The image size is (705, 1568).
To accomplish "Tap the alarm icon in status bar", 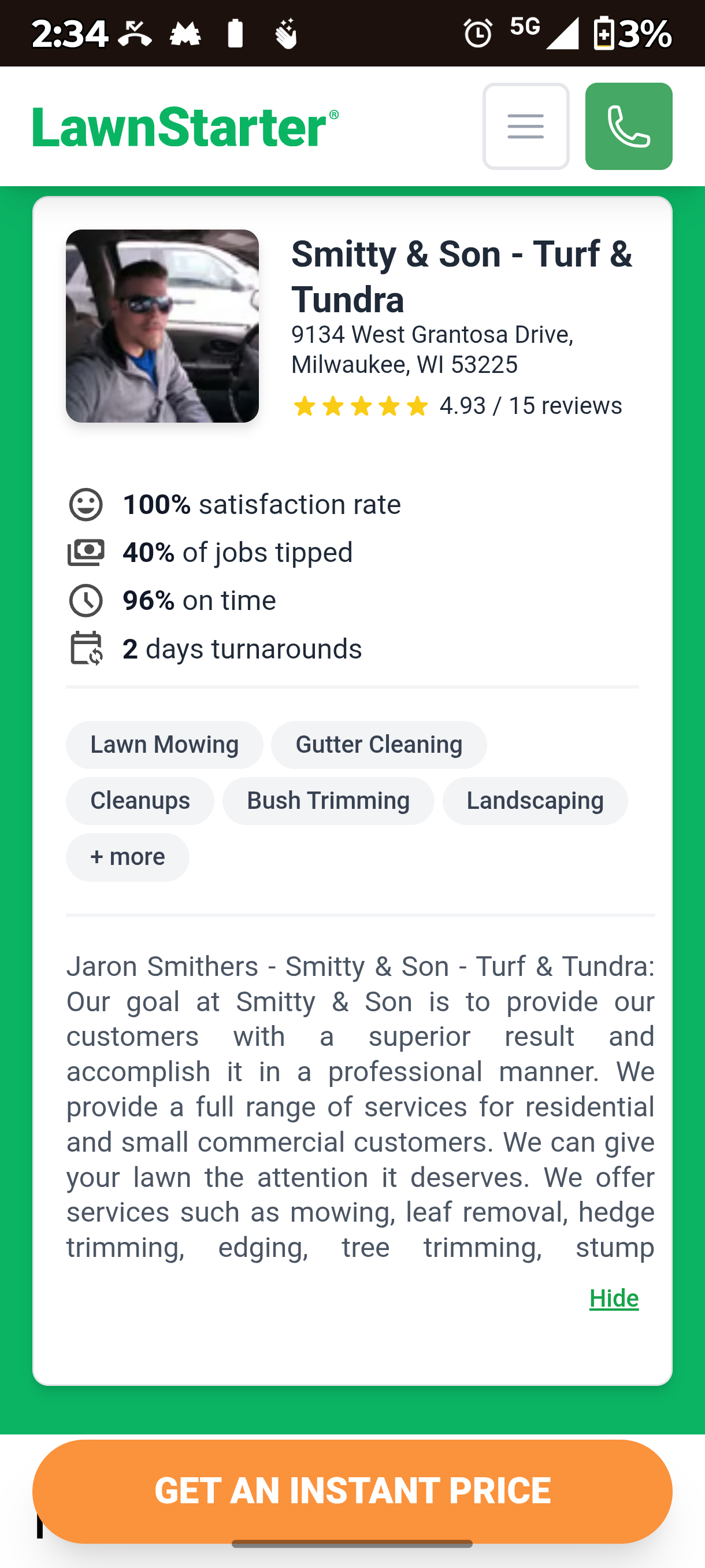I will [478, 33].
